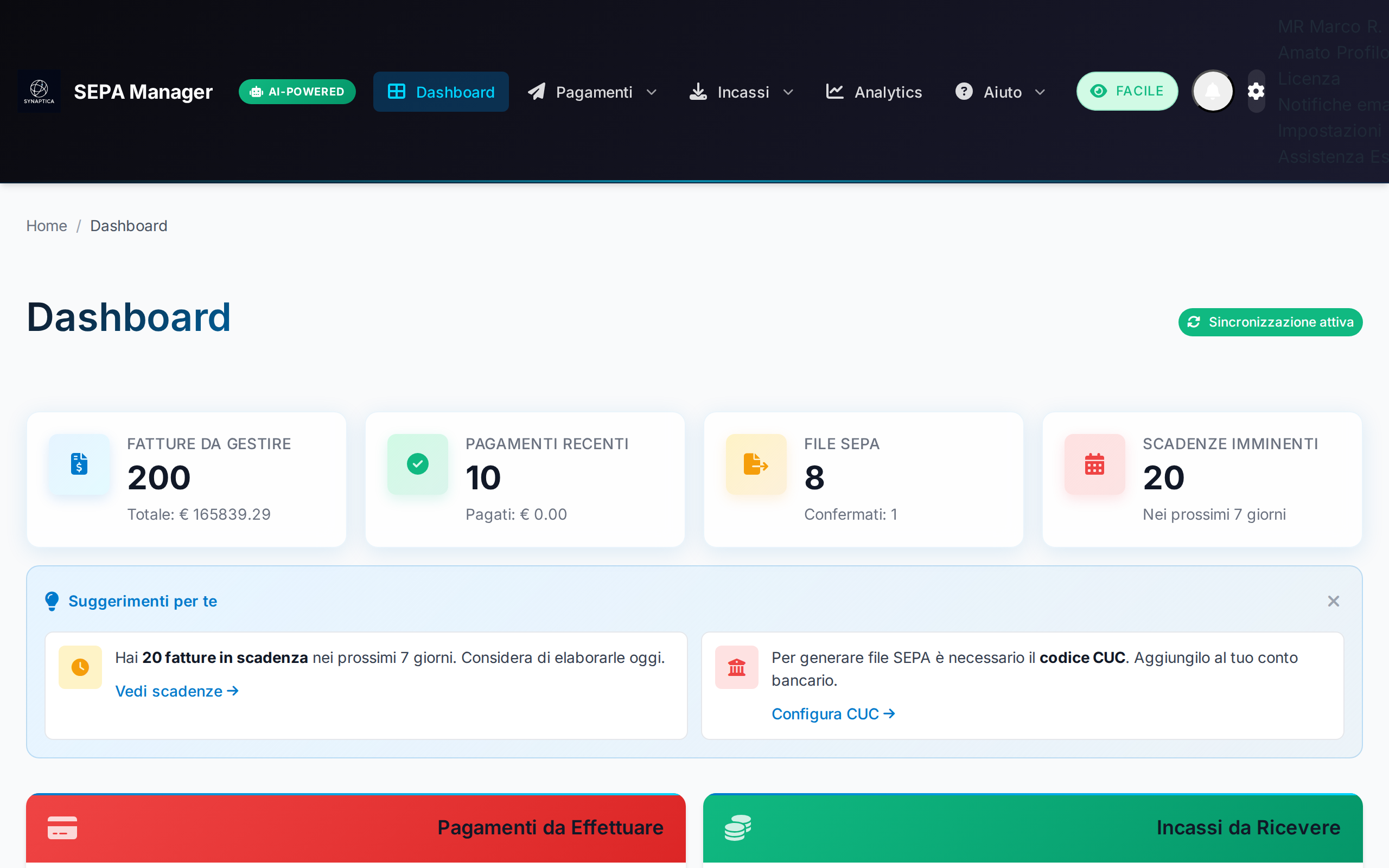
Task: Select the Dashboard navigation tab
Action: pos(441,92)
